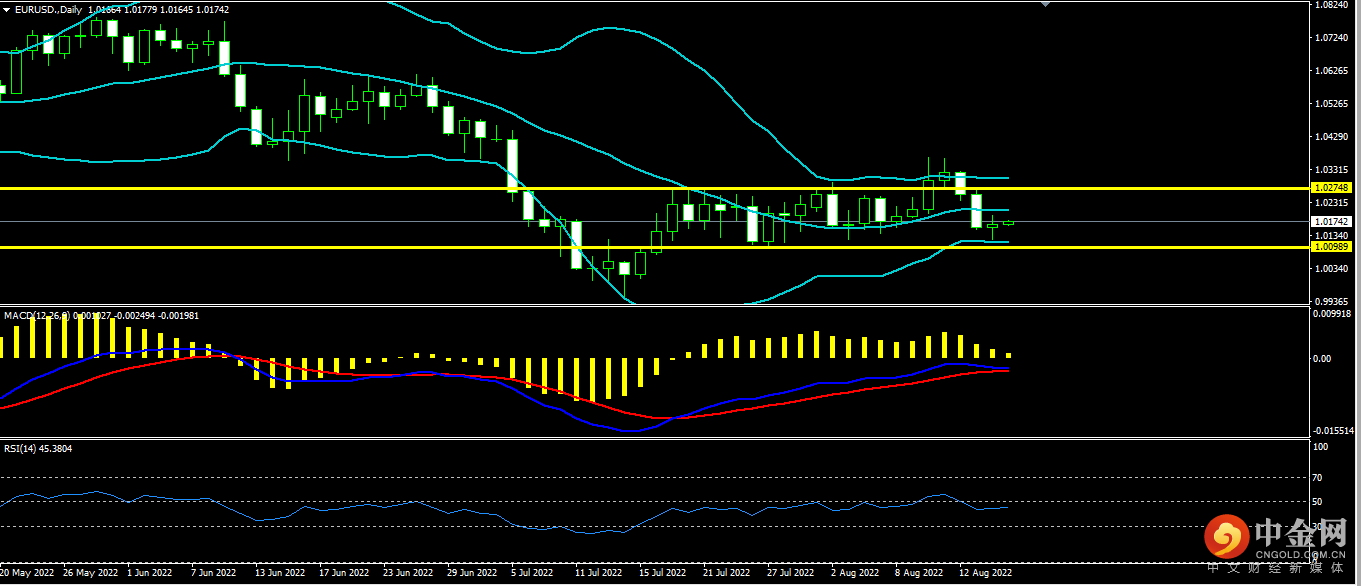Click the MACD(12,26,9) indicator label
Viewport: 1361px width, 586px height.
[x=37, y=316]
